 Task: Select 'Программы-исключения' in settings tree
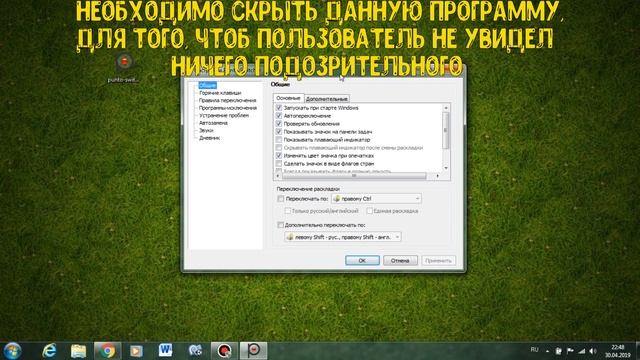point(227,108)
